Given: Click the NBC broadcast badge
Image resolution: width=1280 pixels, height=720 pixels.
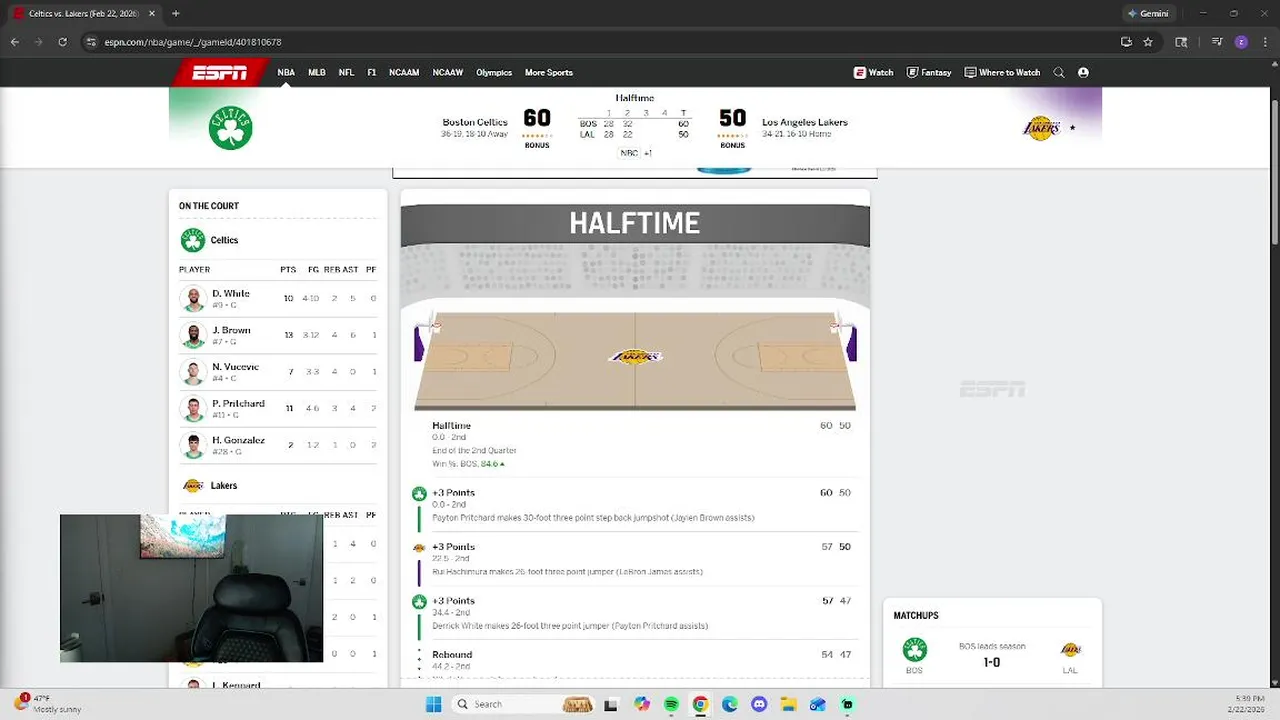Looking at the screenshot, I should (x=629, y=153).
